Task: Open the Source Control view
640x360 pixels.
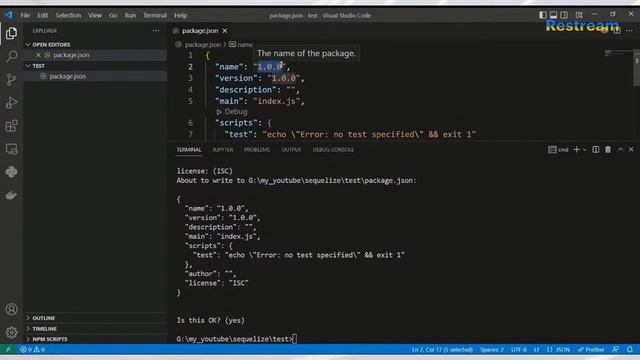Action: pos(11,79)
